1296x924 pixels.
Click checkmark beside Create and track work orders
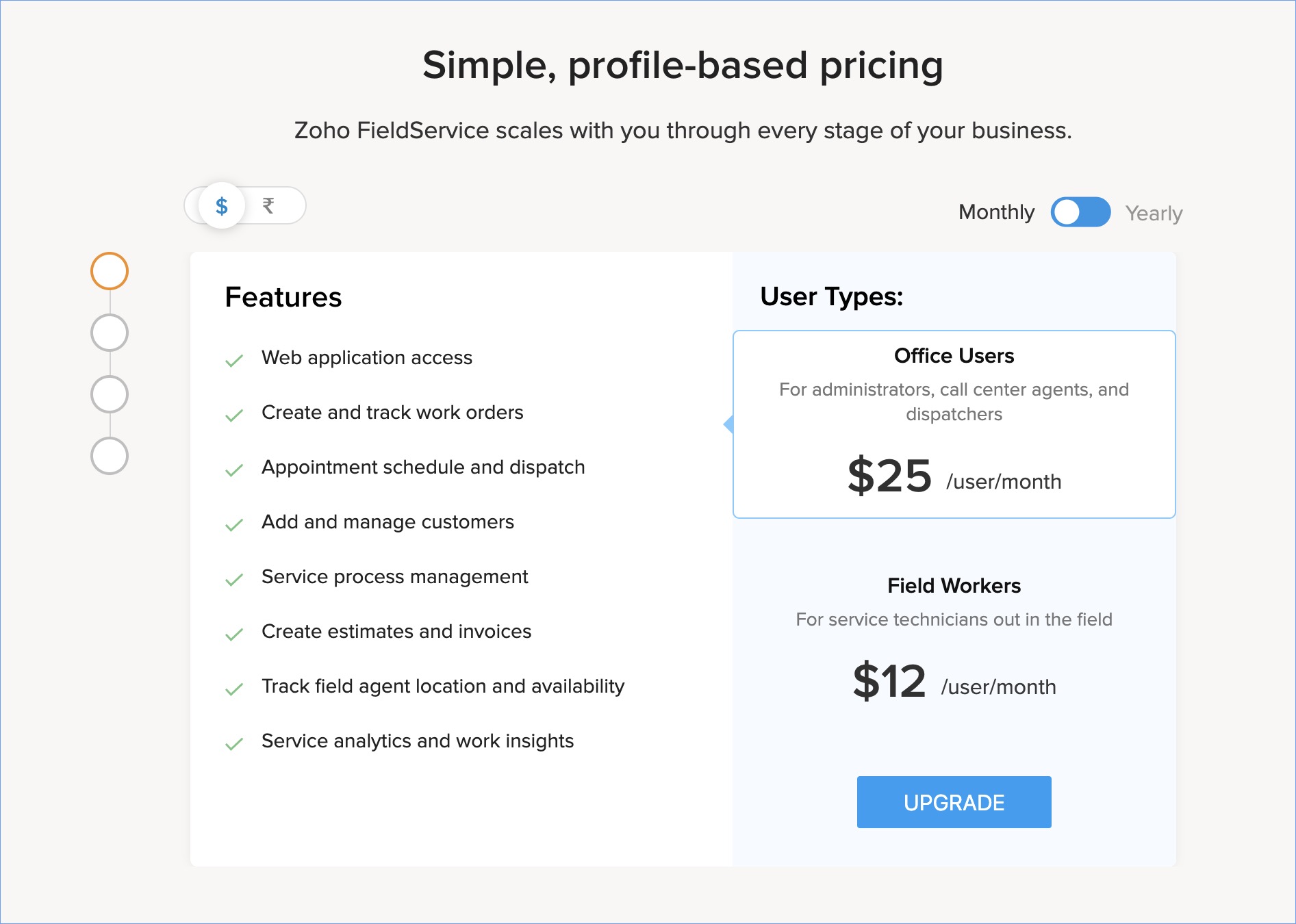pyautogui.click(x=234, y=415)
